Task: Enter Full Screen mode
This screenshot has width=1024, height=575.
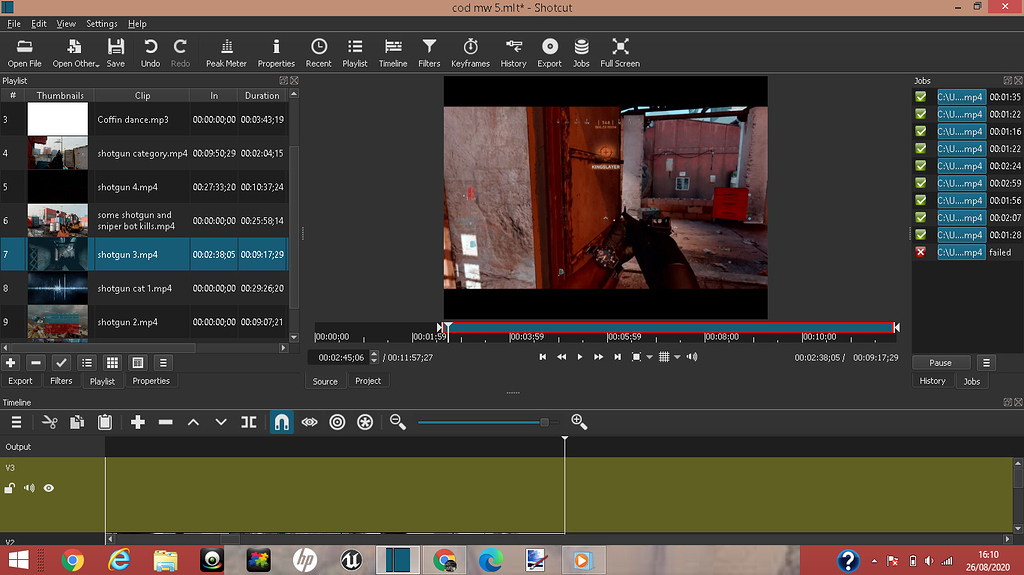Action: [620, 53]
